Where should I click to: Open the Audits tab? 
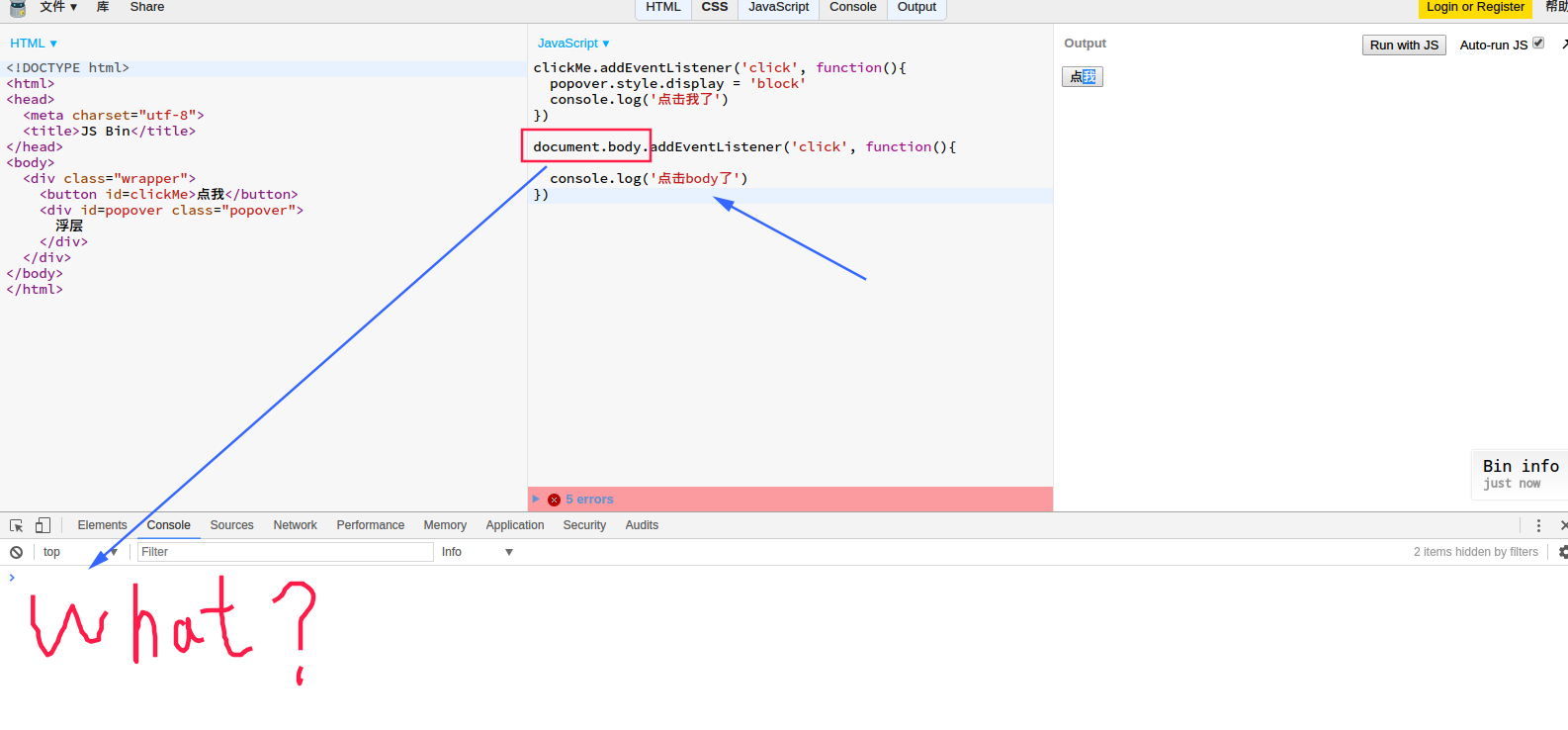coord(642,525)
